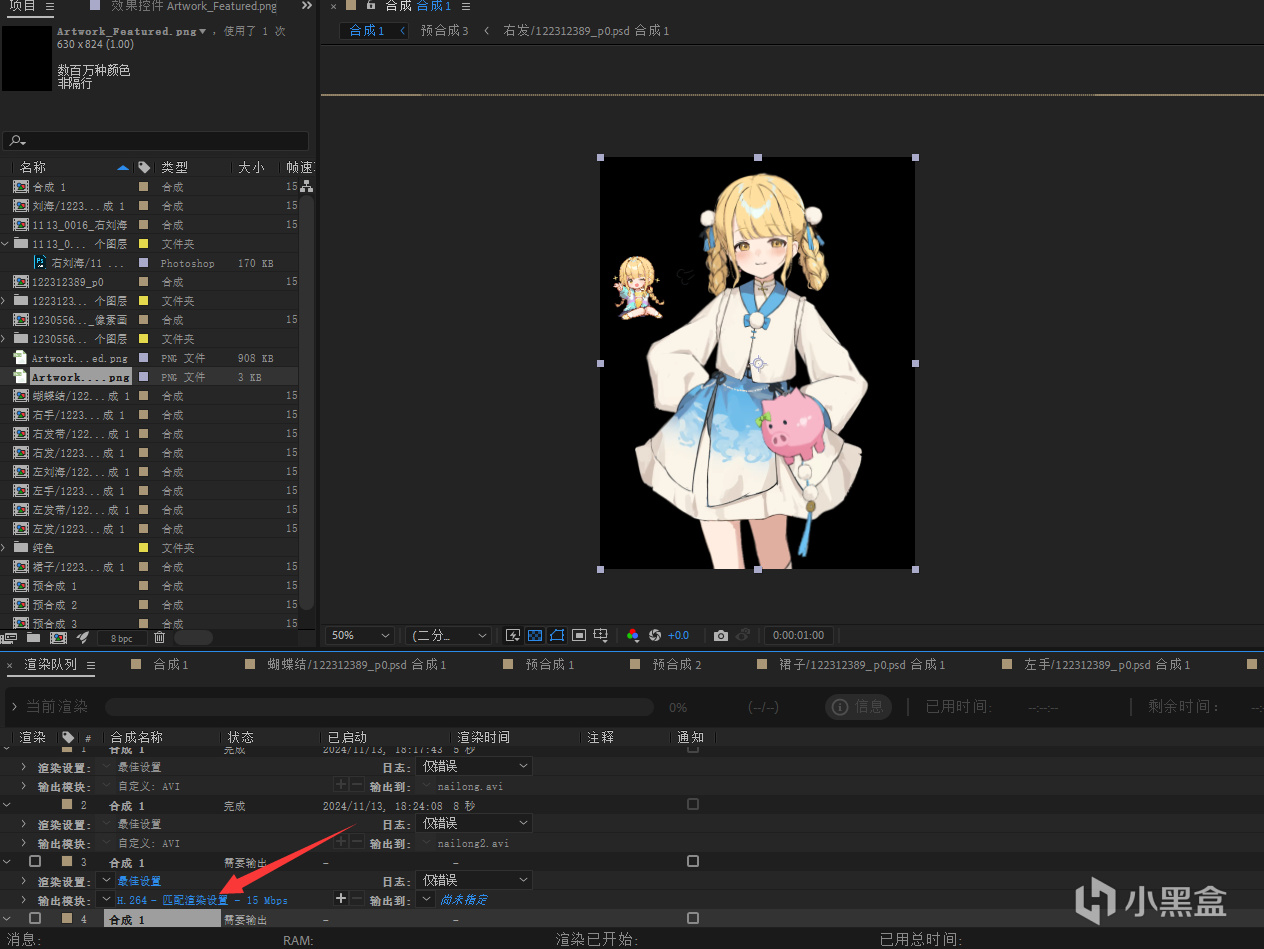Open the 日志 dropdown for queue item 3
The height and width of the screenshot is (949, 1264).
click(x=474, y=880)
